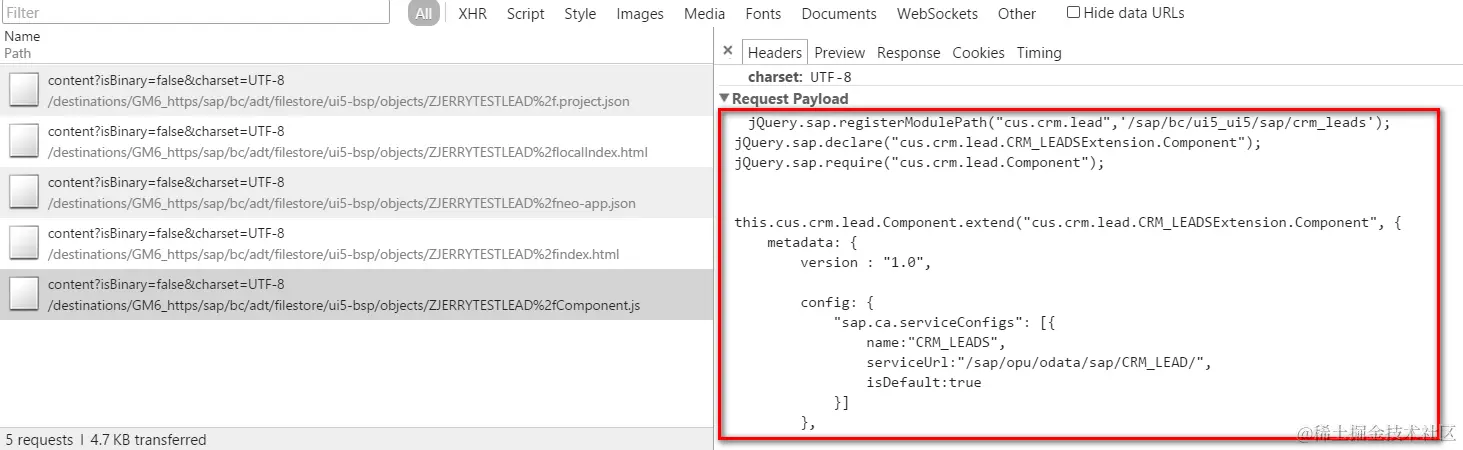The width and height of the screenshot is (1463, 450).
Task: Click the jQuery.sap.registerModulePath payload line
Action: coord(1070,123)
